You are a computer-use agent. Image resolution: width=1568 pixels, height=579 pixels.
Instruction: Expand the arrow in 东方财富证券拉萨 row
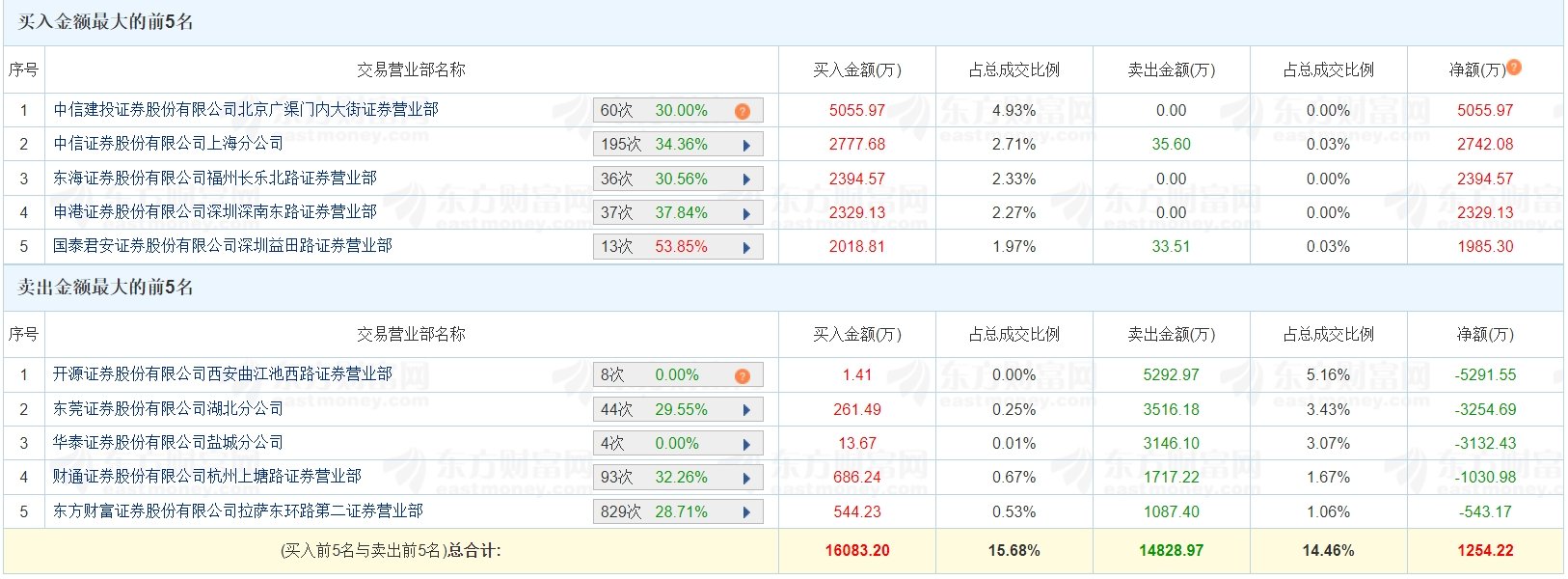point(746,512)
